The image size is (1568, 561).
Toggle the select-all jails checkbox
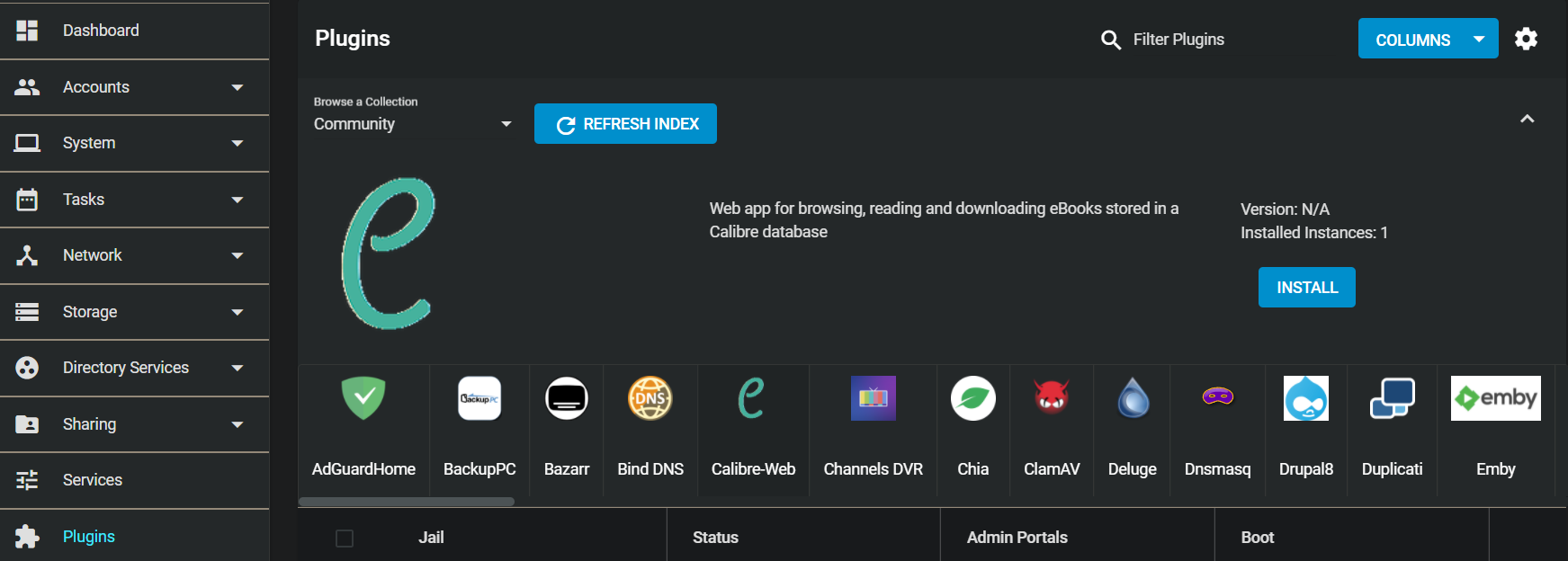pos(345,539)
